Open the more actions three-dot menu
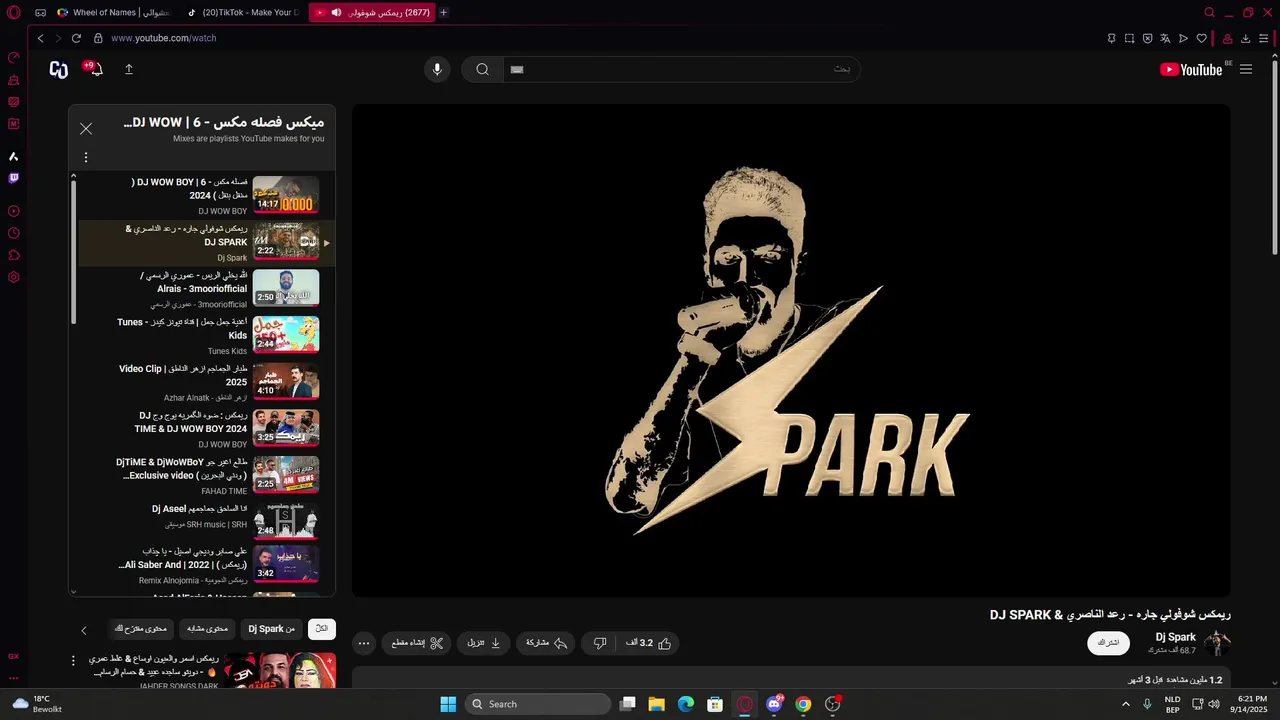The height and width of the screenshot is (720, 1280). [364, 643]
